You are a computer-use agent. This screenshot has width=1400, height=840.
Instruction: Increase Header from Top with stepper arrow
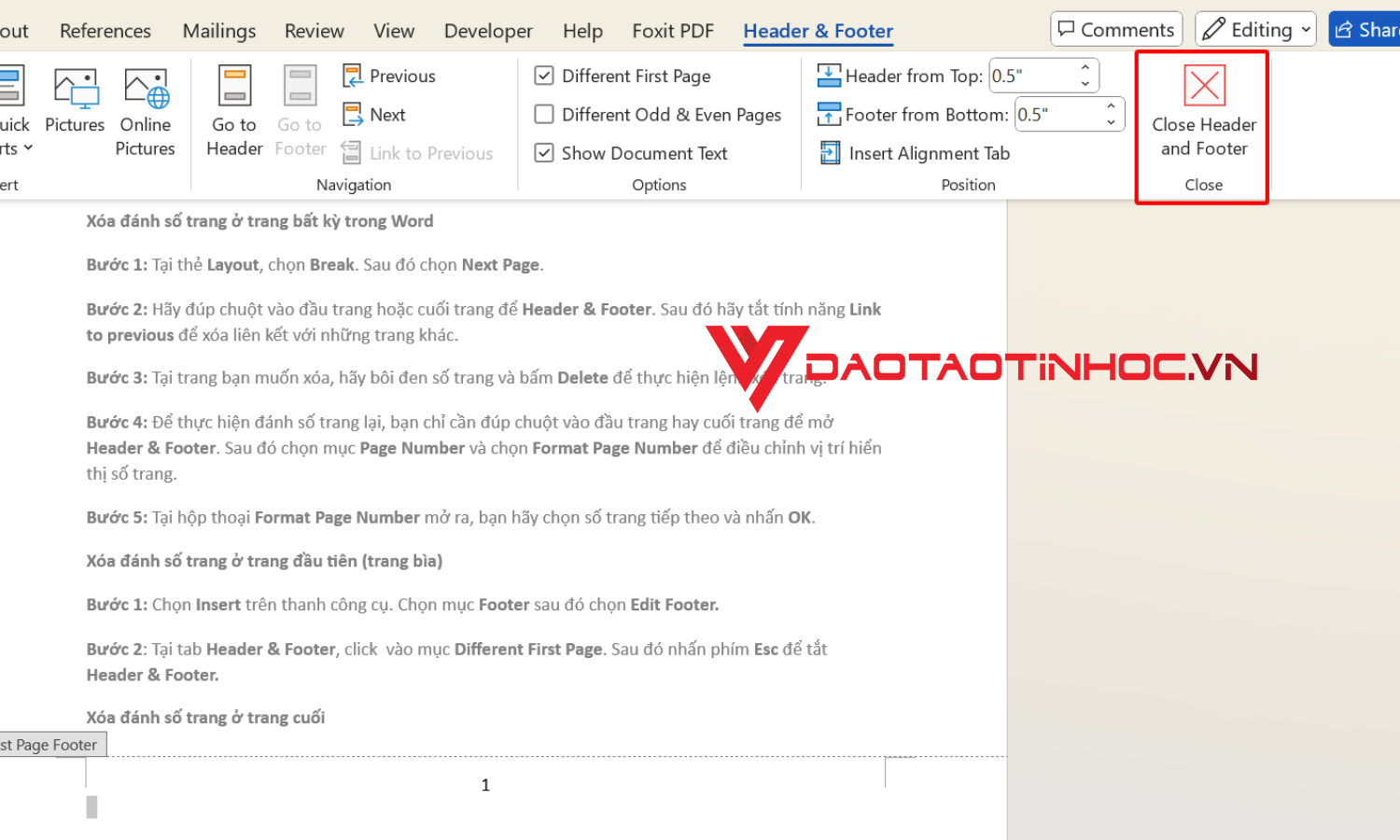click(1084, 68)
